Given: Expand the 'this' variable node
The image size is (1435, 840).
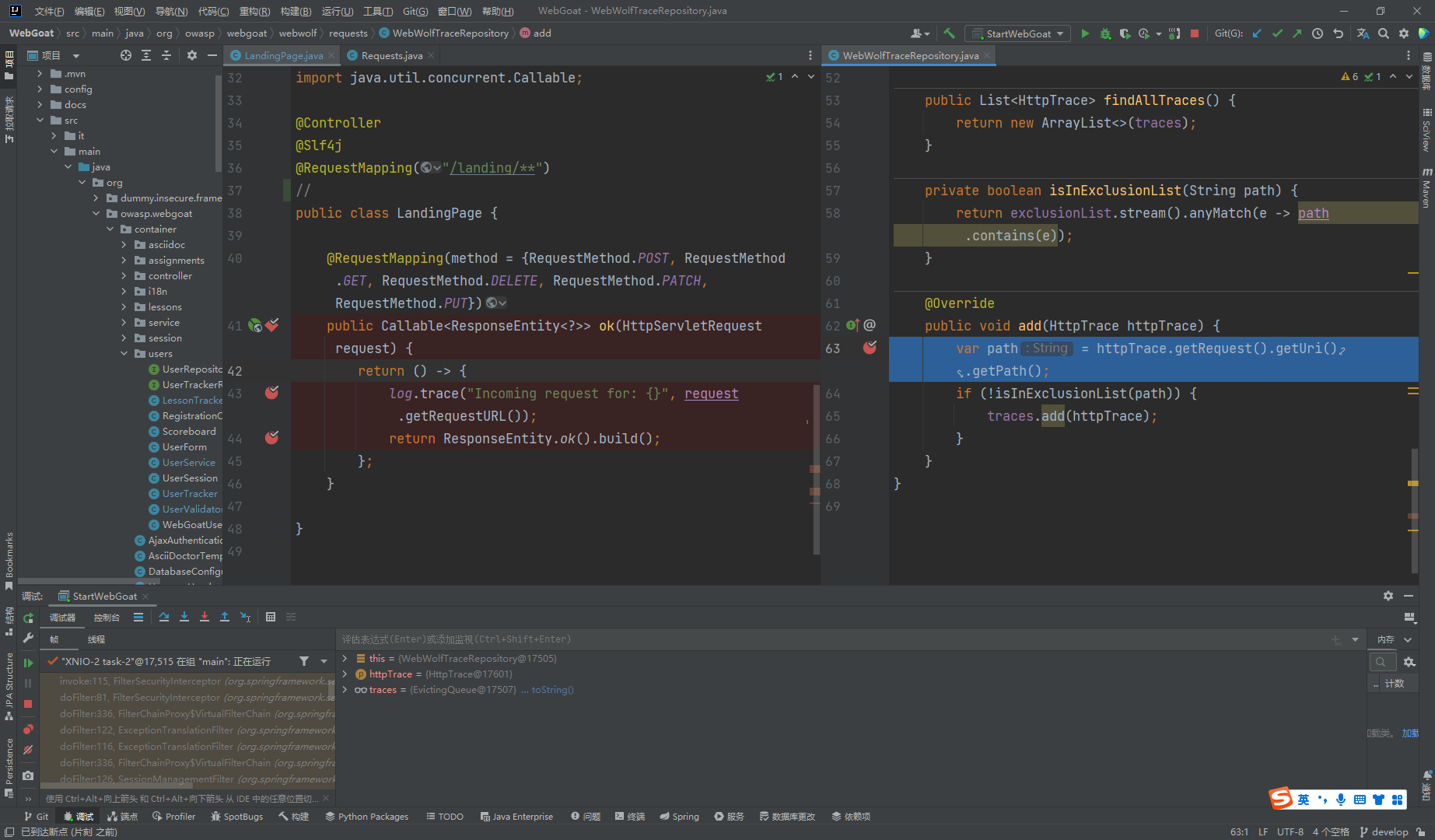Looking at the screenshot, I should (x=345, y=659).
